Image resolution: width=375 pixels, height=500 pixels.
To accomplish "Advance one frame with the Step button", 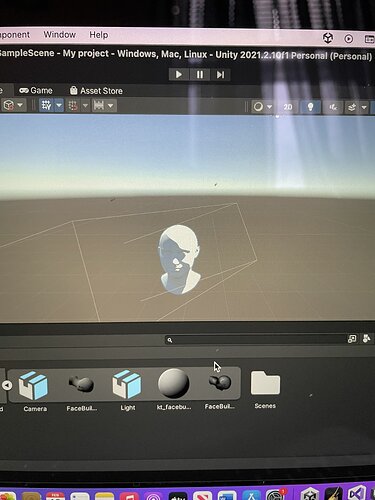I will (220, 74).
